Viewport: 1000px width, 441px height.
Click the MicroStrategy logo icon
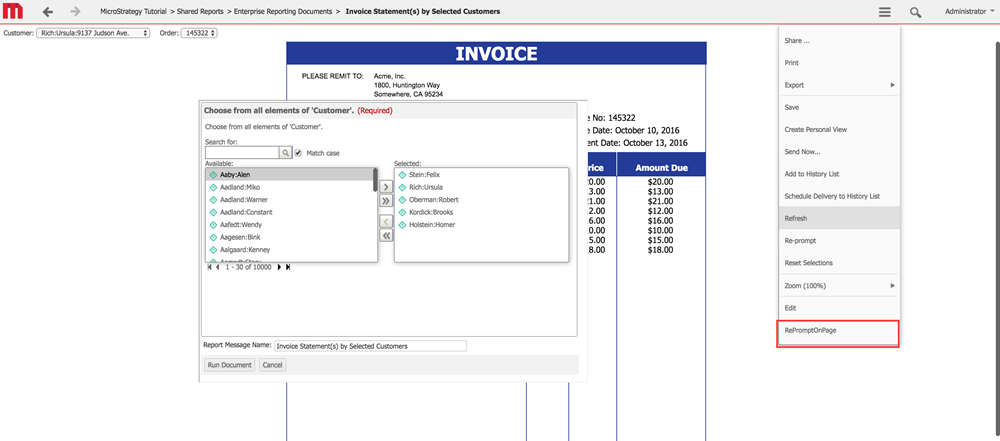13,11
